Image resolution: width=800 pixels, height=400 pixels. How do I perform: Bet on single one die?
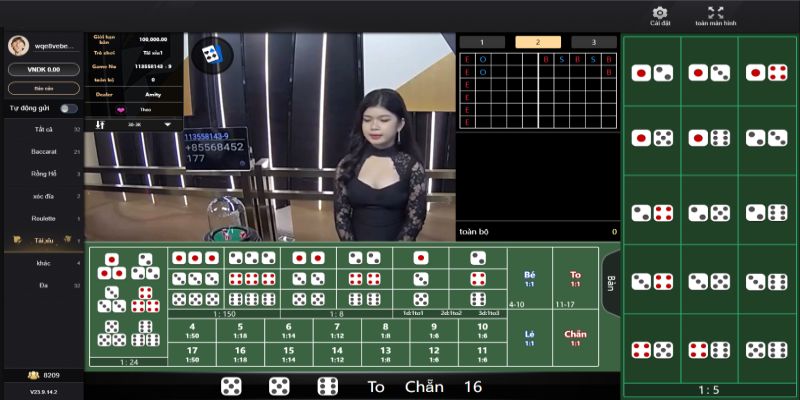point(421,258)
